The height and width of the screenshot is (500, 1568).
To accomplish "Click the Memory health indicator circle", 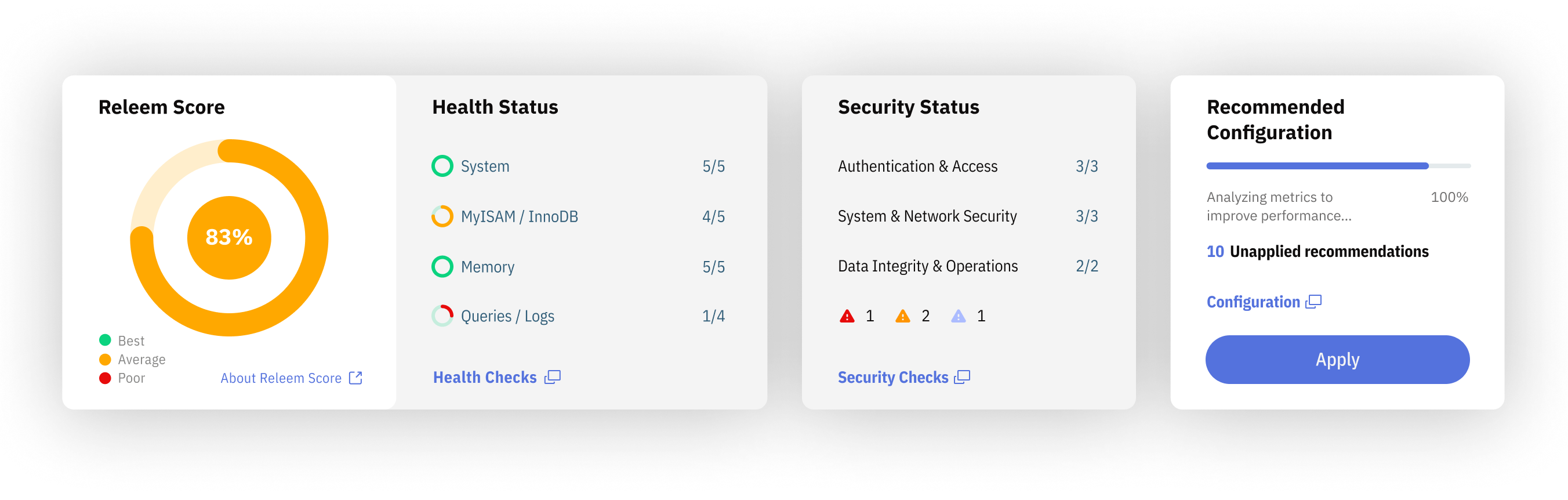I will tap(442, 266).
